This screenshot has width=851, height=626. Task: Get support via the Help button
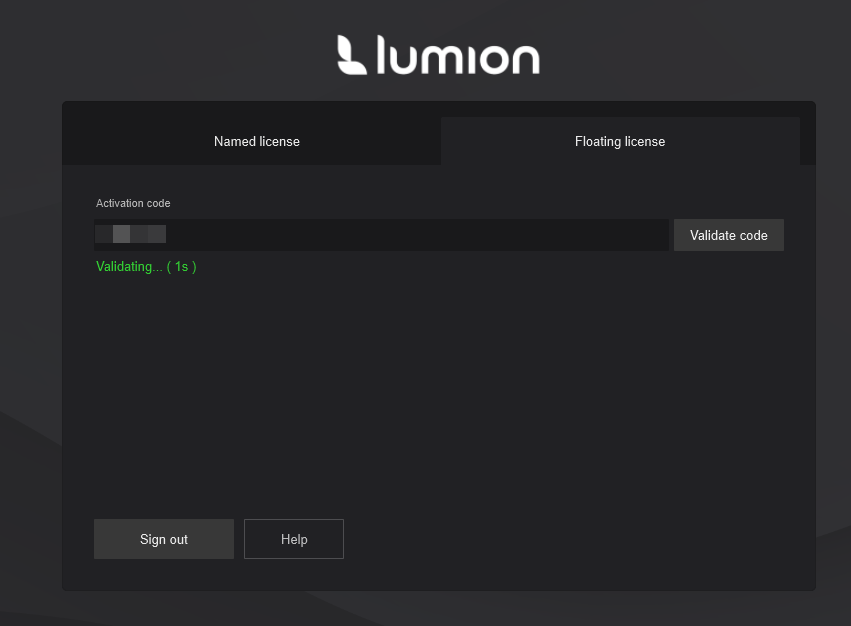293,539
